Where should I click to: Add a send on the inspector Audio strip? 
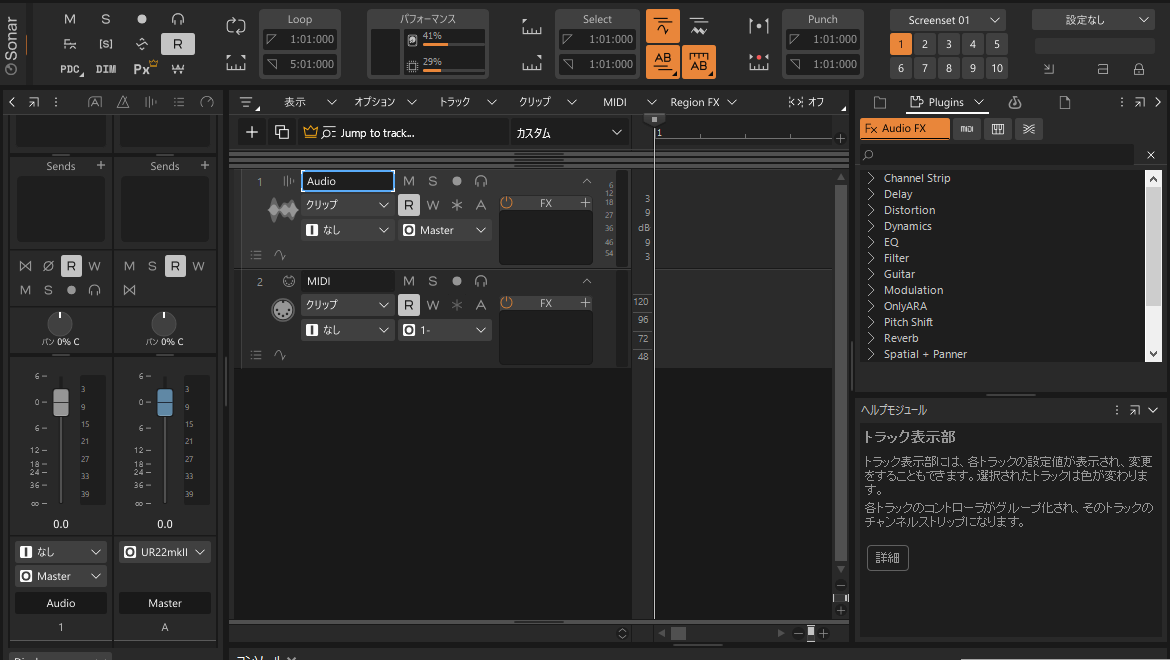(101, 166)
